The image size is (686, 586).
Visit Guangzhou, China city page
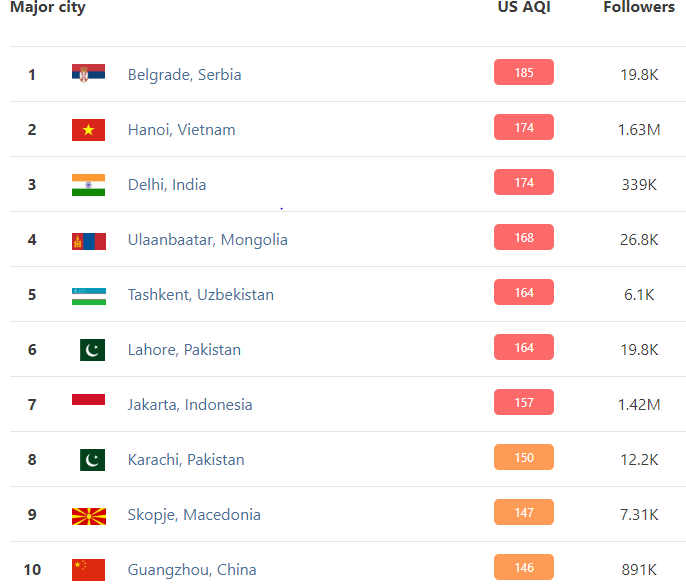(x=192, y=570)
